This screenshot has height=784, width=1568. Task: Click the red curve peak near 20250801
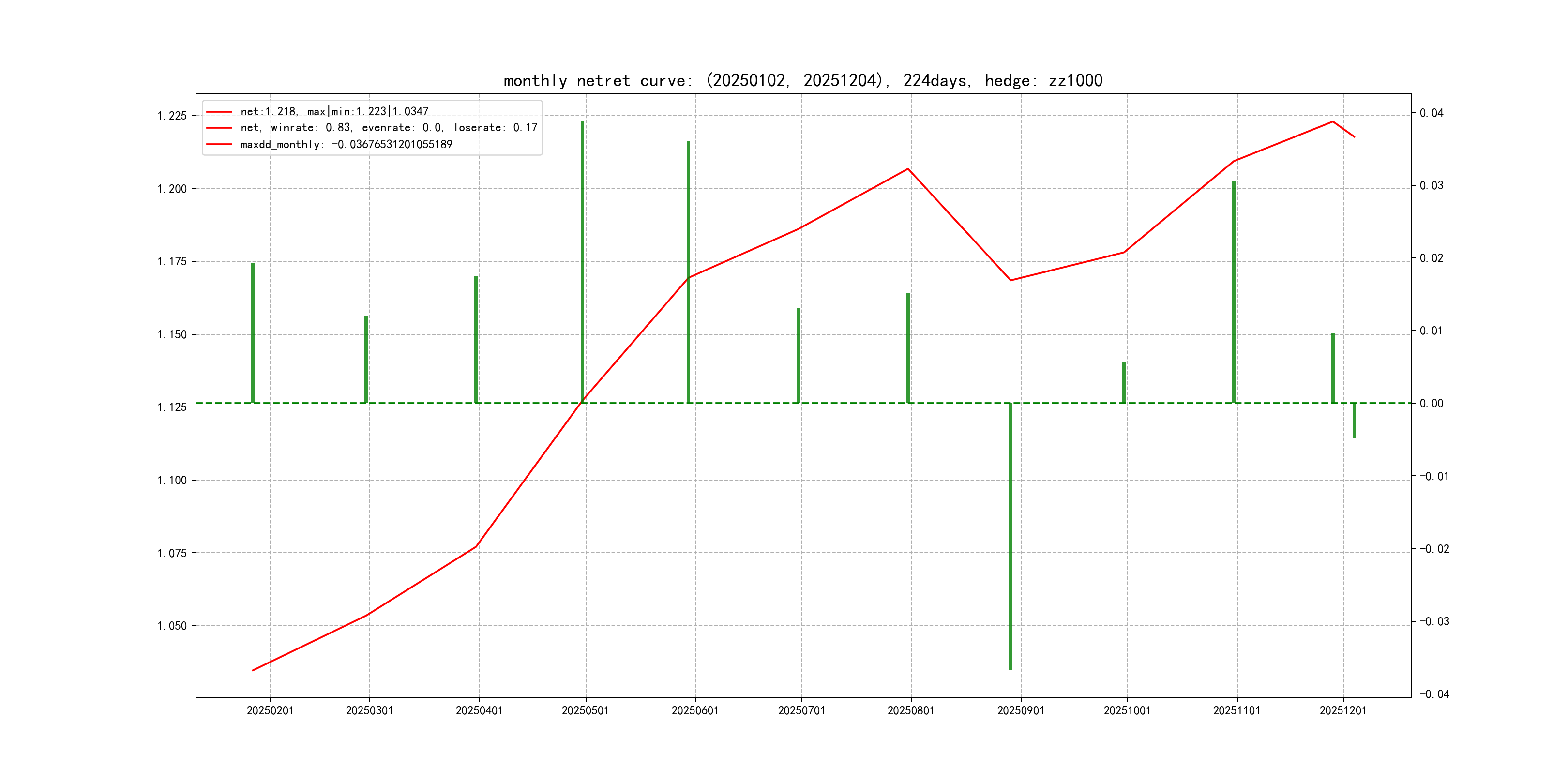click(908, 168)
